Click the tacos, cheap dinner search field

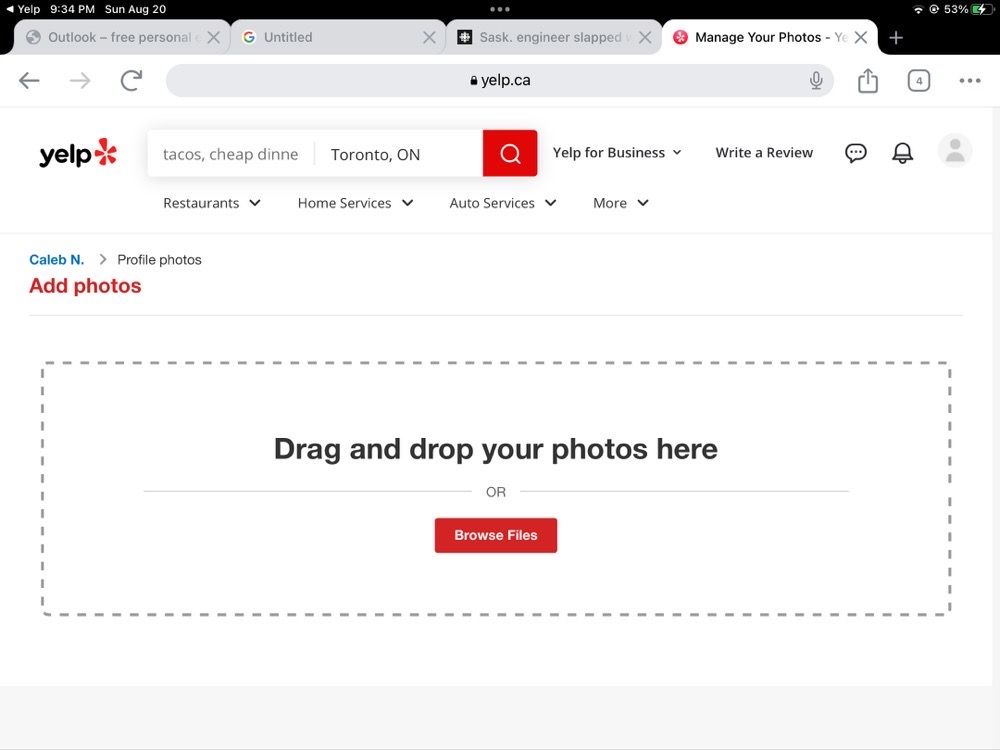231,154
